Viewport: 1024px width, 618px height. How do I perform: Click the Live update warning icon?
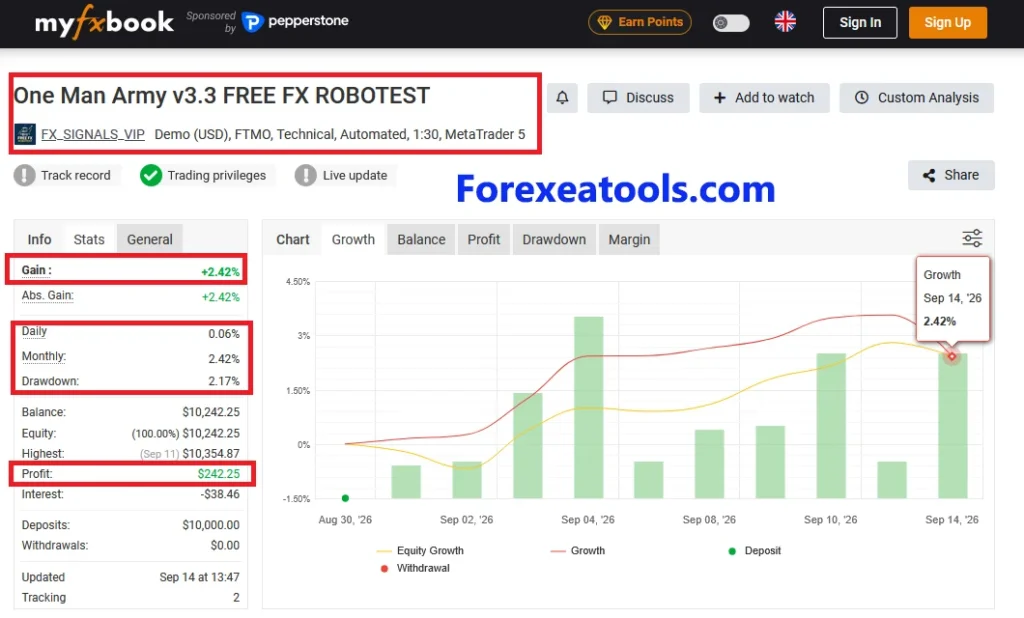[305, 175]
